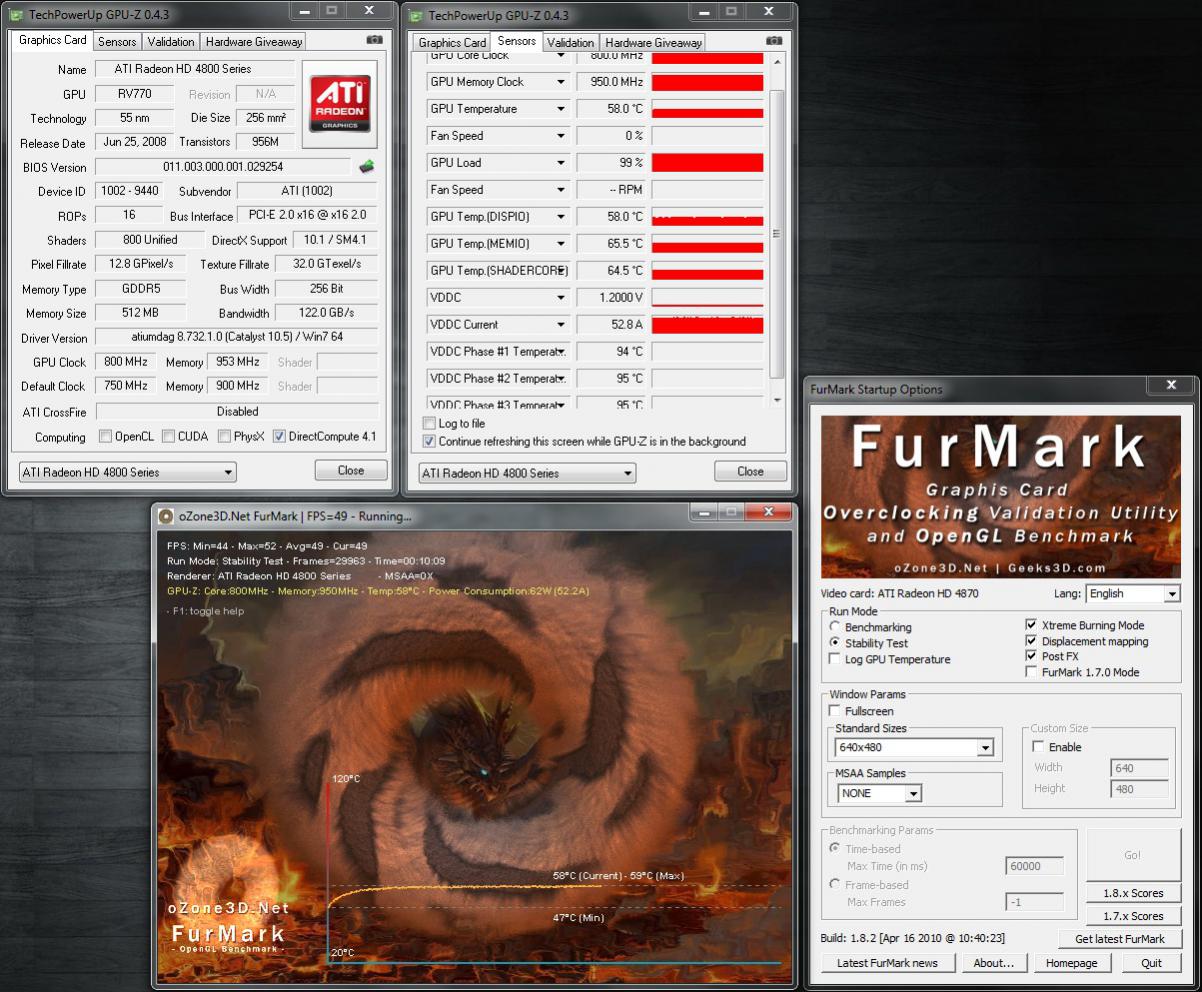Open 1.7.x Scores
The height and width of the screenshot is (992, 1202).
[x=1133, y=916]
